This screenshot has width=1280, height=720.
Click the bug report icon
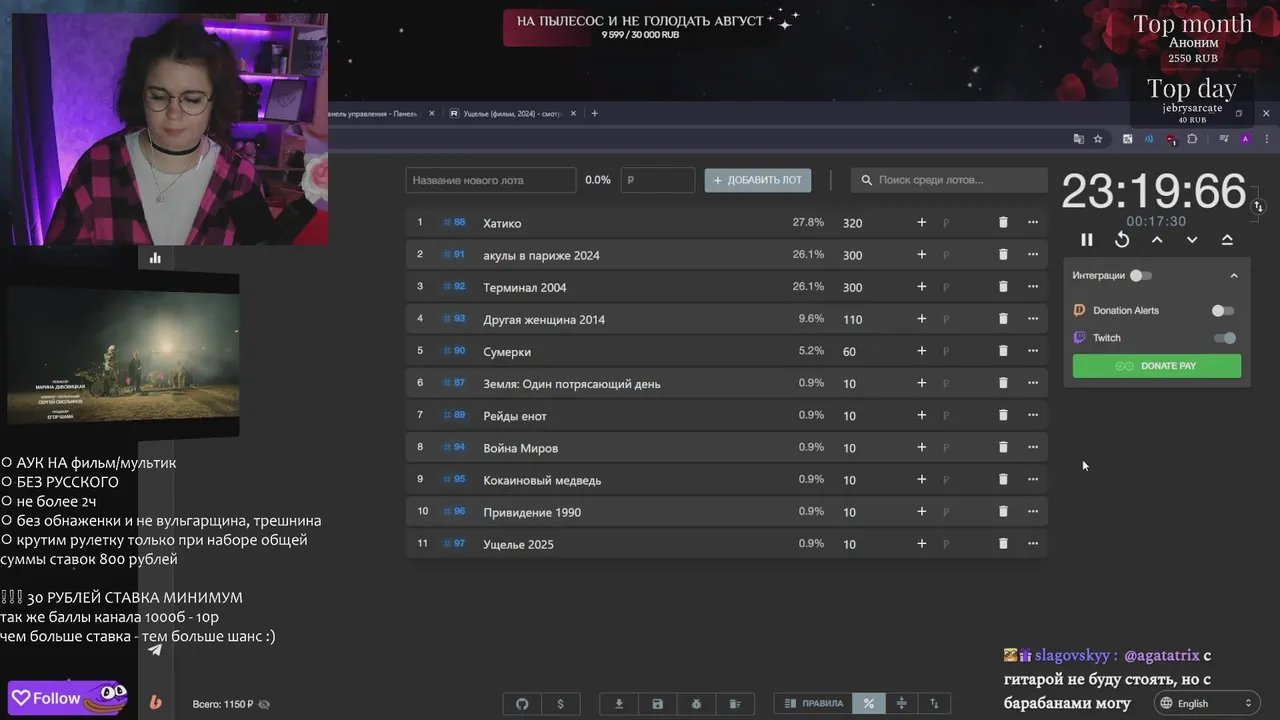point(696,704)
